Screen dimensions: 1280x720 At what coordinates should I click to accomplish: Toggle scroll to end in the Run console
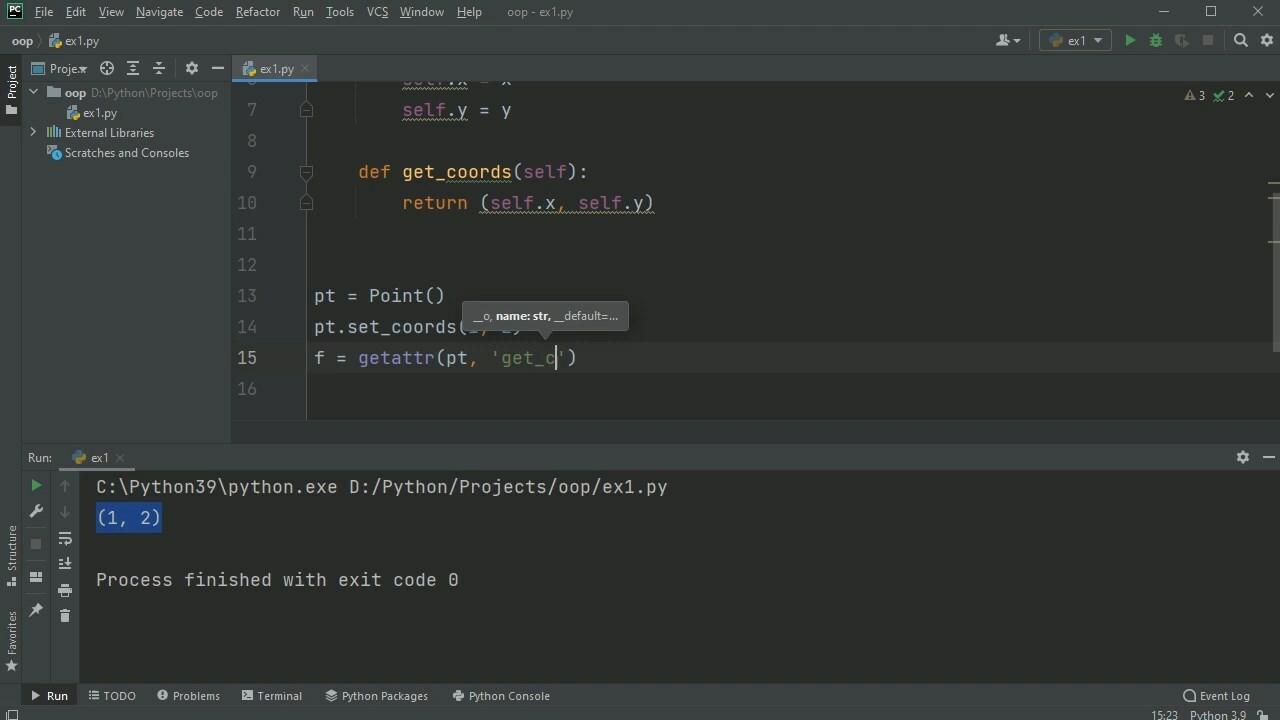coord(65,564)
